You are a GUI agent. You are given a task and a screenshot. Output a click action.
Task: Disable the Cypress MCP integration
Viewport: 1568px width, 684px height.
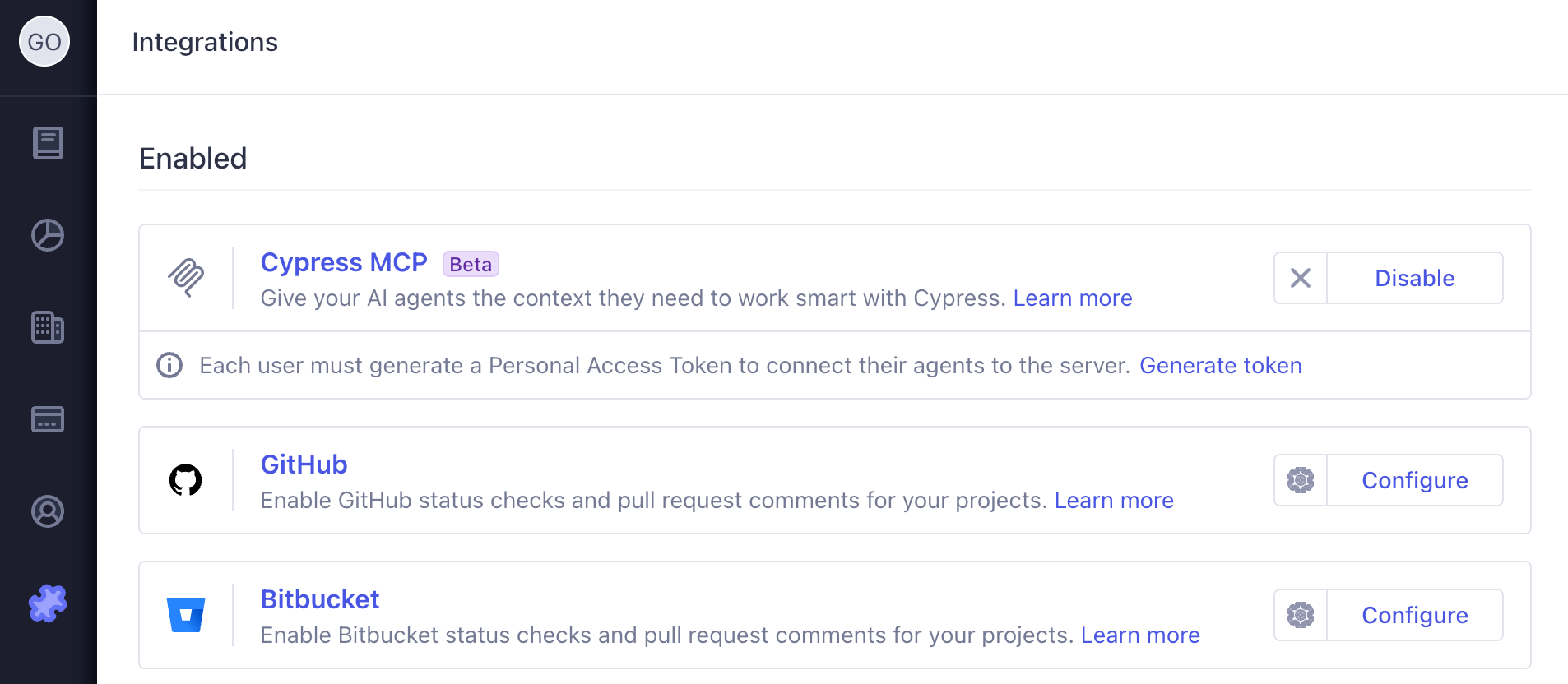[1415, 278]
